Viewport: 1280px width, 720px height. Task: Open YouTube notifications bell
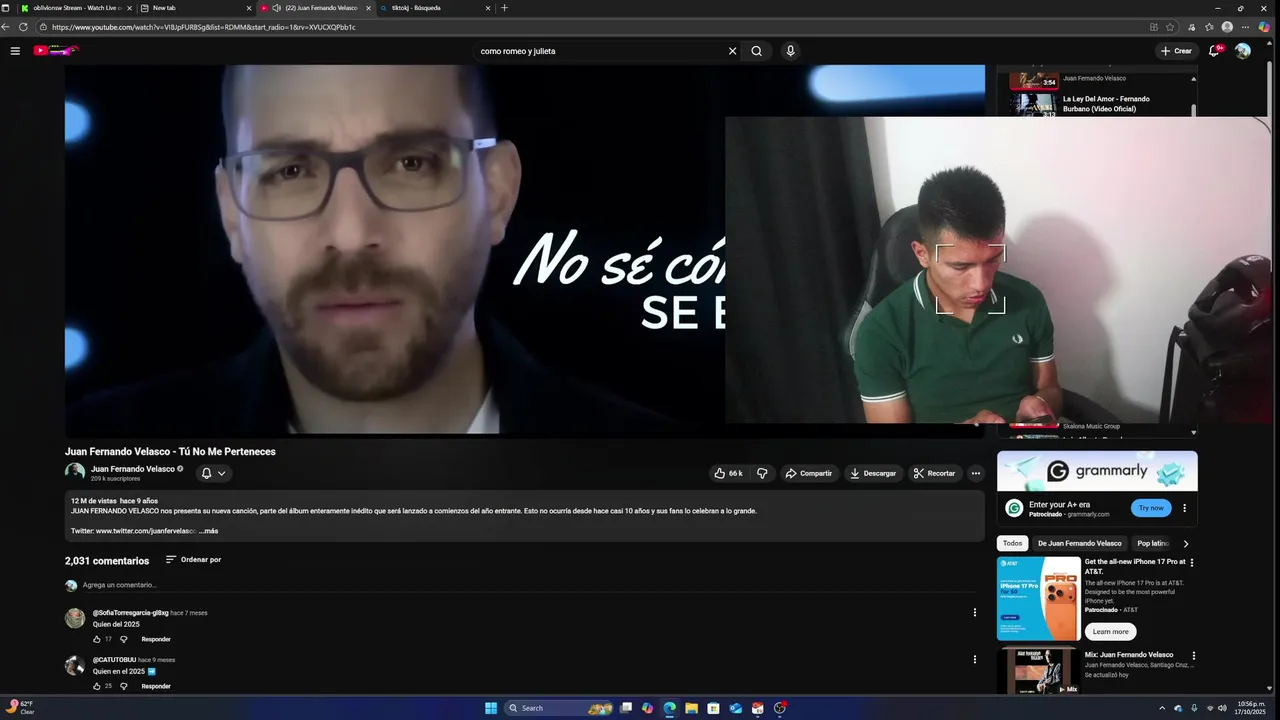tap(1214, 51)
